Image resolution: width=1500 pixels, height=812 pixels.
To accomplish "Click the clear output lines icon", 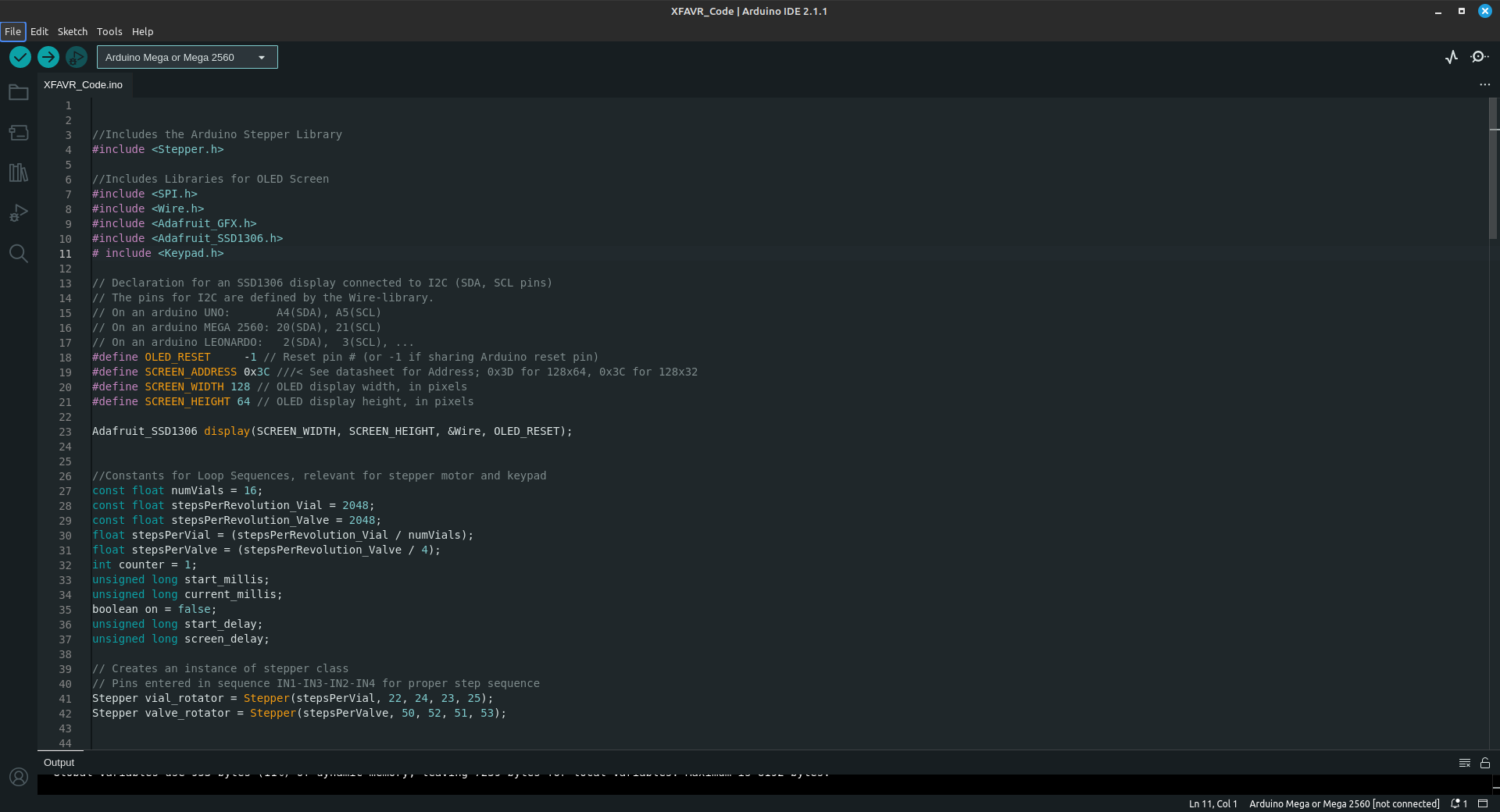I will [1465, 763].
